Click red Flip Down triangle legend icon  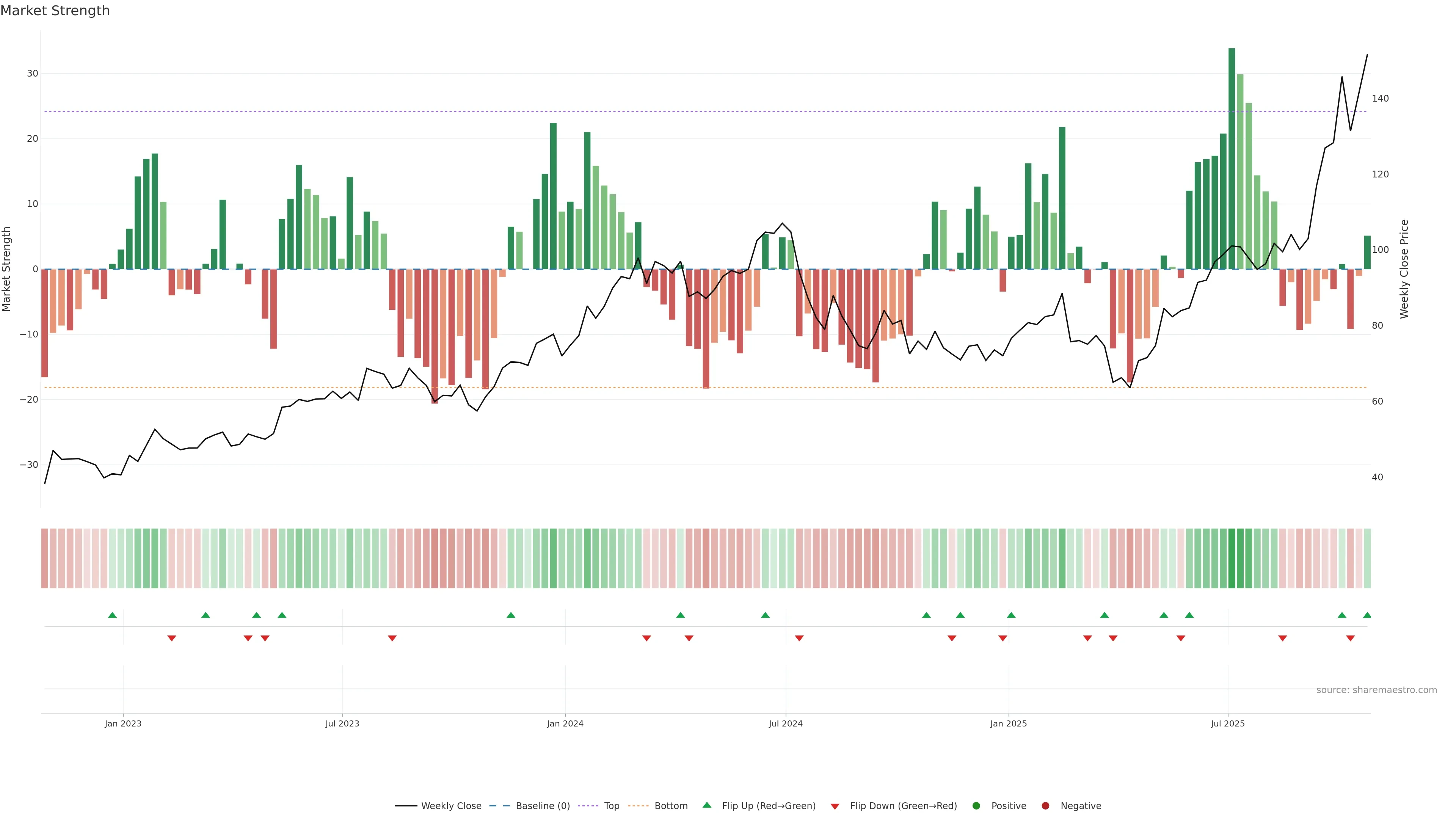pyautogui.click(x=835, y=806)
